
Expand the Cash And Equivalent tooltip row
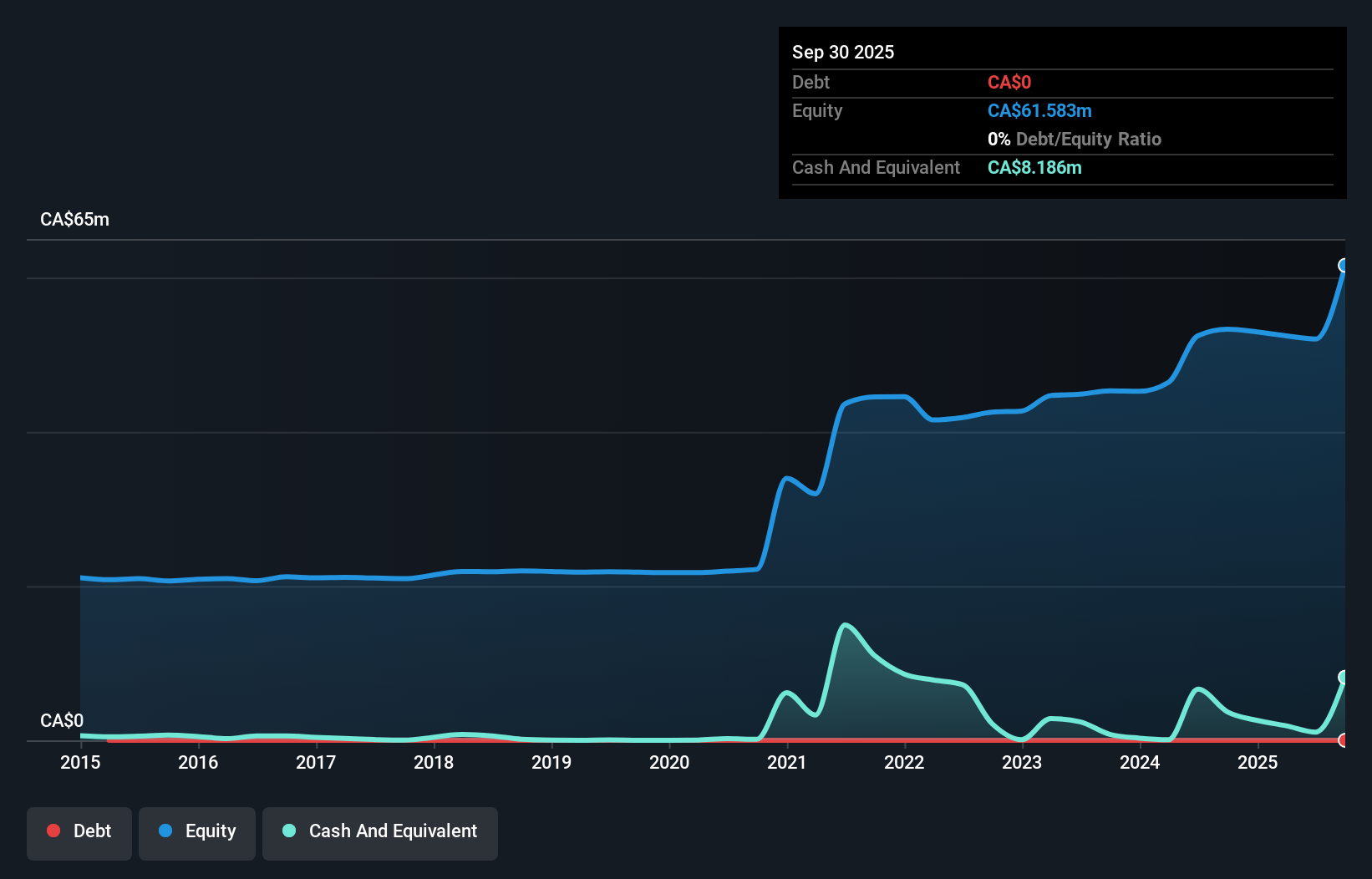(x=876, y=167)
